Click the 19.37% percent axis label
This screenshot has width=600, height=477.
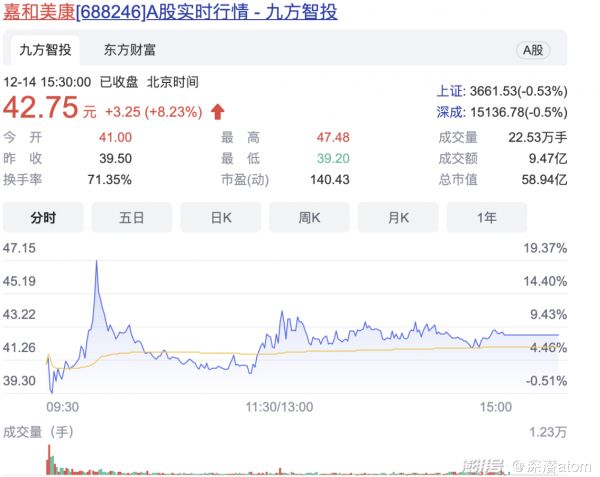545,248
